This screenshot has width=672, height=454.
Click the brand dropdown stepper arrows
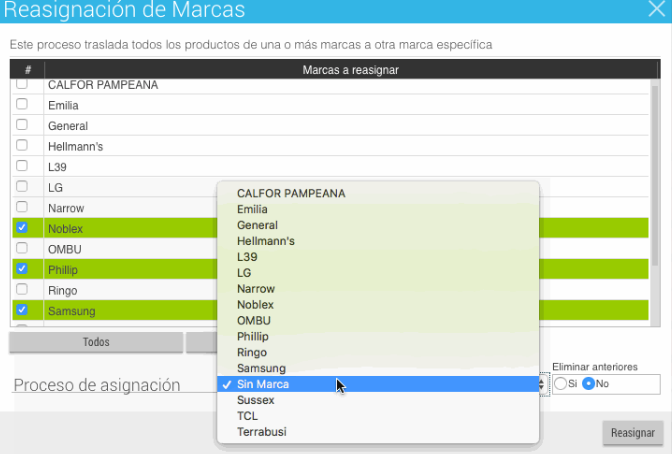pyautogui.click(x=542, y=384)
